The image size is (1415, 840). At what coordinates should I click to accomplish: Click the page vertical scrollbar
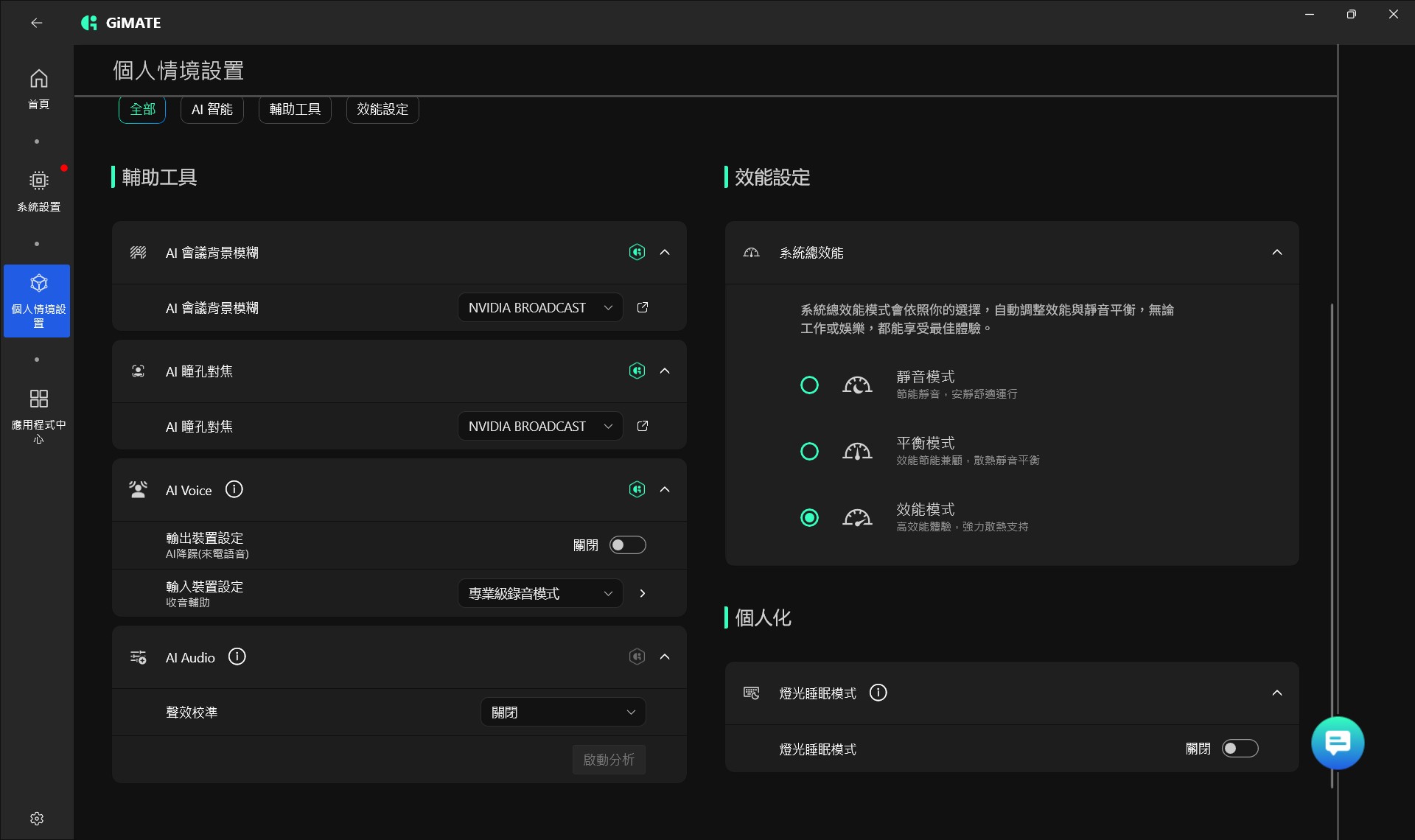pos(1332,545)
